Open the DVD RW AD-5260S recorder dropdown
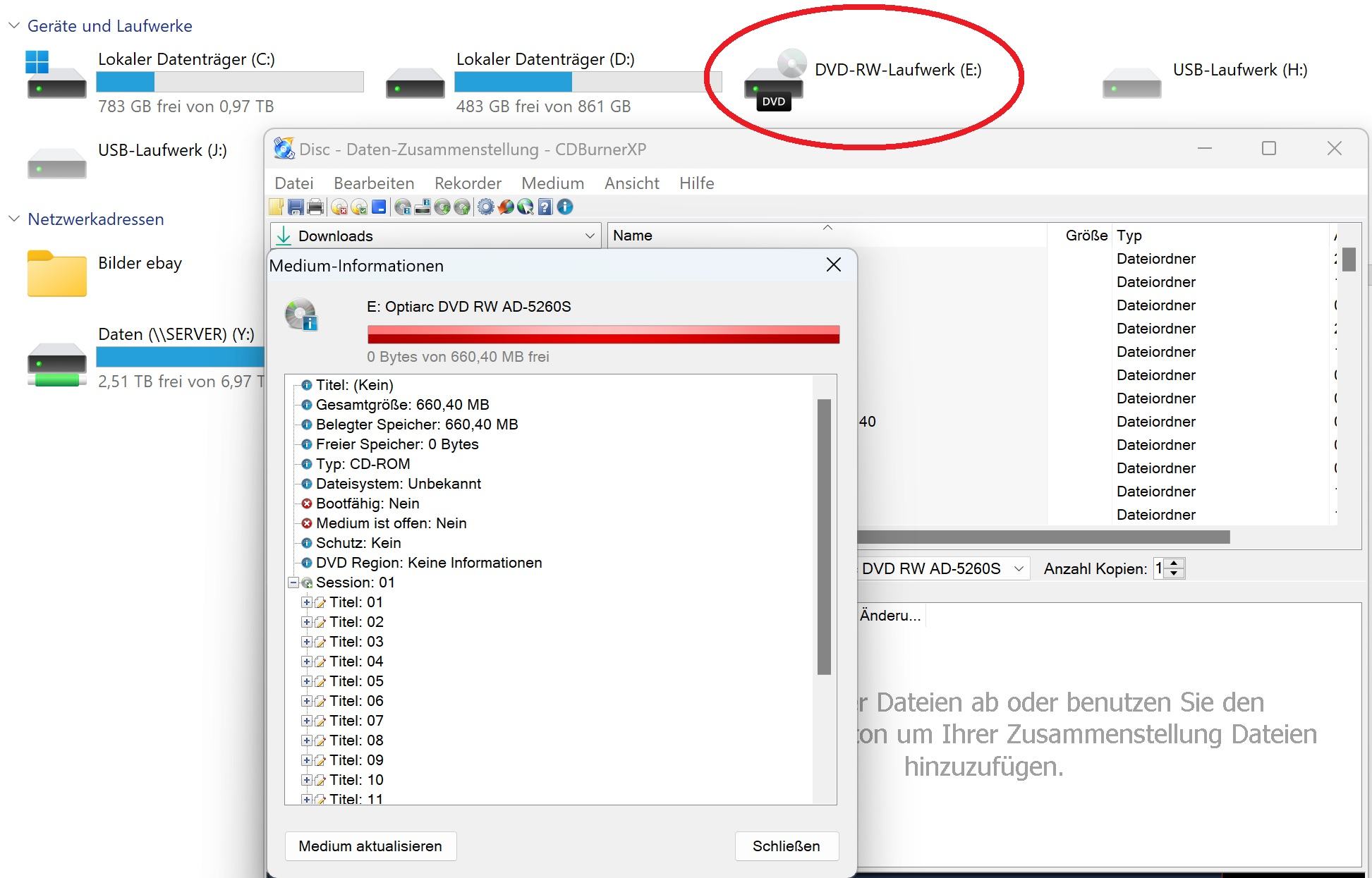This screenshot has height=878, width=1372. (x=1018, y=568)
